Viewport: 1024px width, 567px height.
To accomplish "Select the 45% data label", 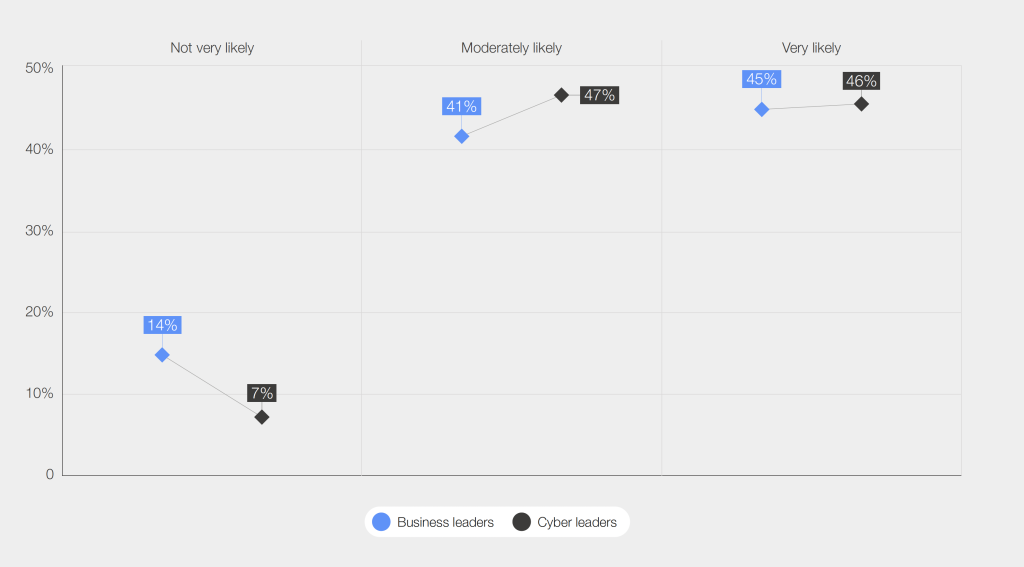I will click(x=761, y=79).
